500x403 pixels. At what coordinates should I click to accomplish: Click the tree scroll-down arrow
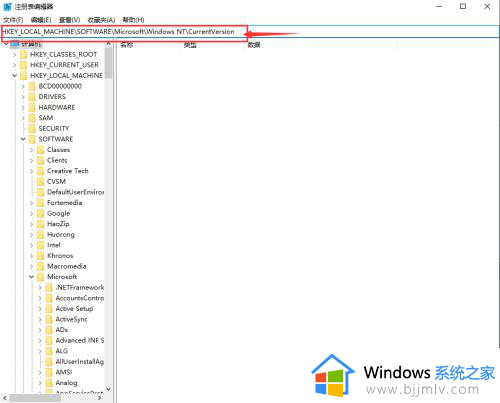tap(108, 389)
